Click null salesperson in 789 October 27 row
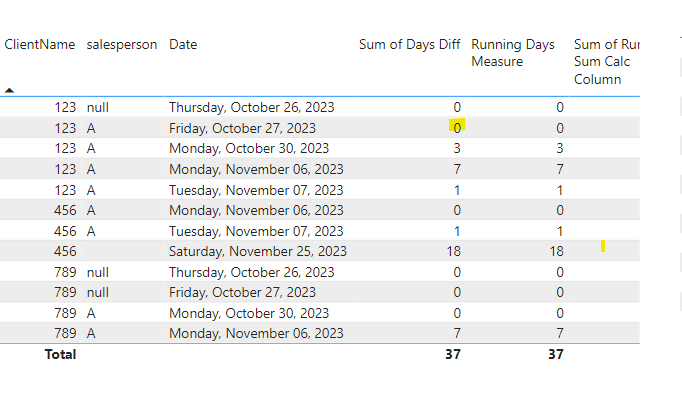The width and height of the screenshot is (682, 412). click(x=97, y=292)
